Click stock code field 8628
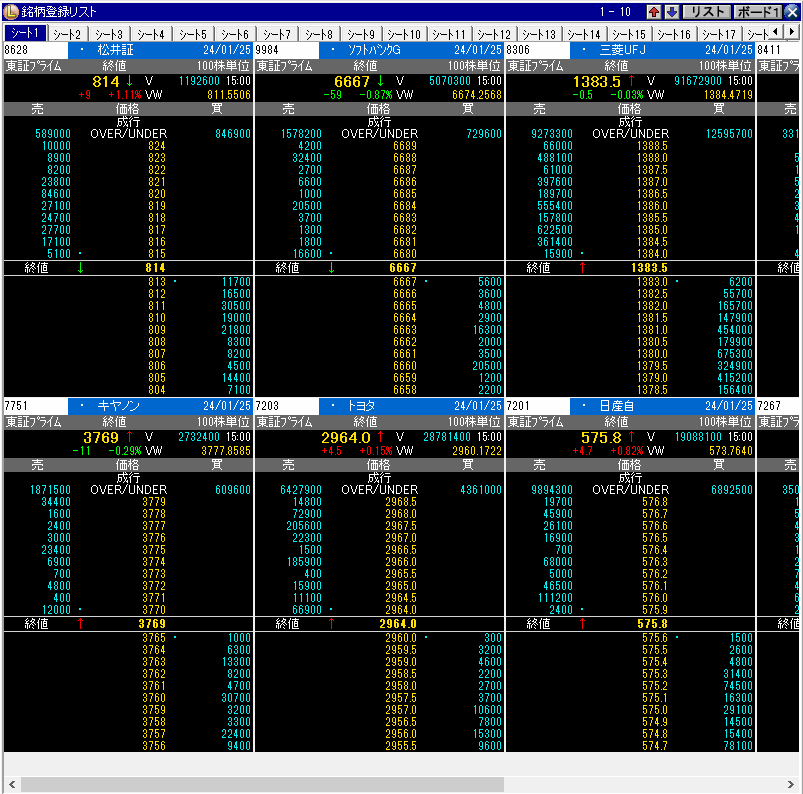 pos(35,50)
